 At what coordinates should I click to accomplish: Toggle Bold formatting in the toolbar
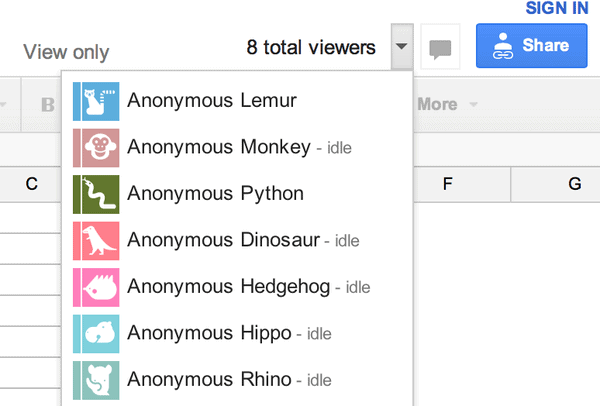48,104
